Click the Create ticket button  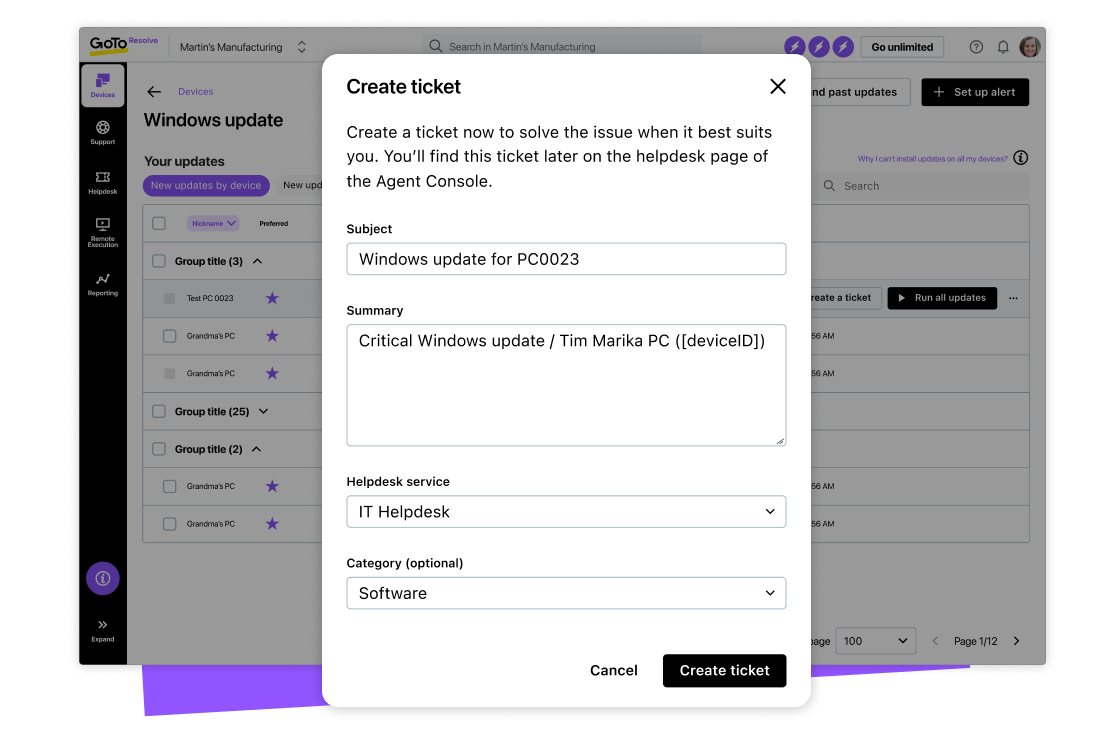[x=724, y=670]
